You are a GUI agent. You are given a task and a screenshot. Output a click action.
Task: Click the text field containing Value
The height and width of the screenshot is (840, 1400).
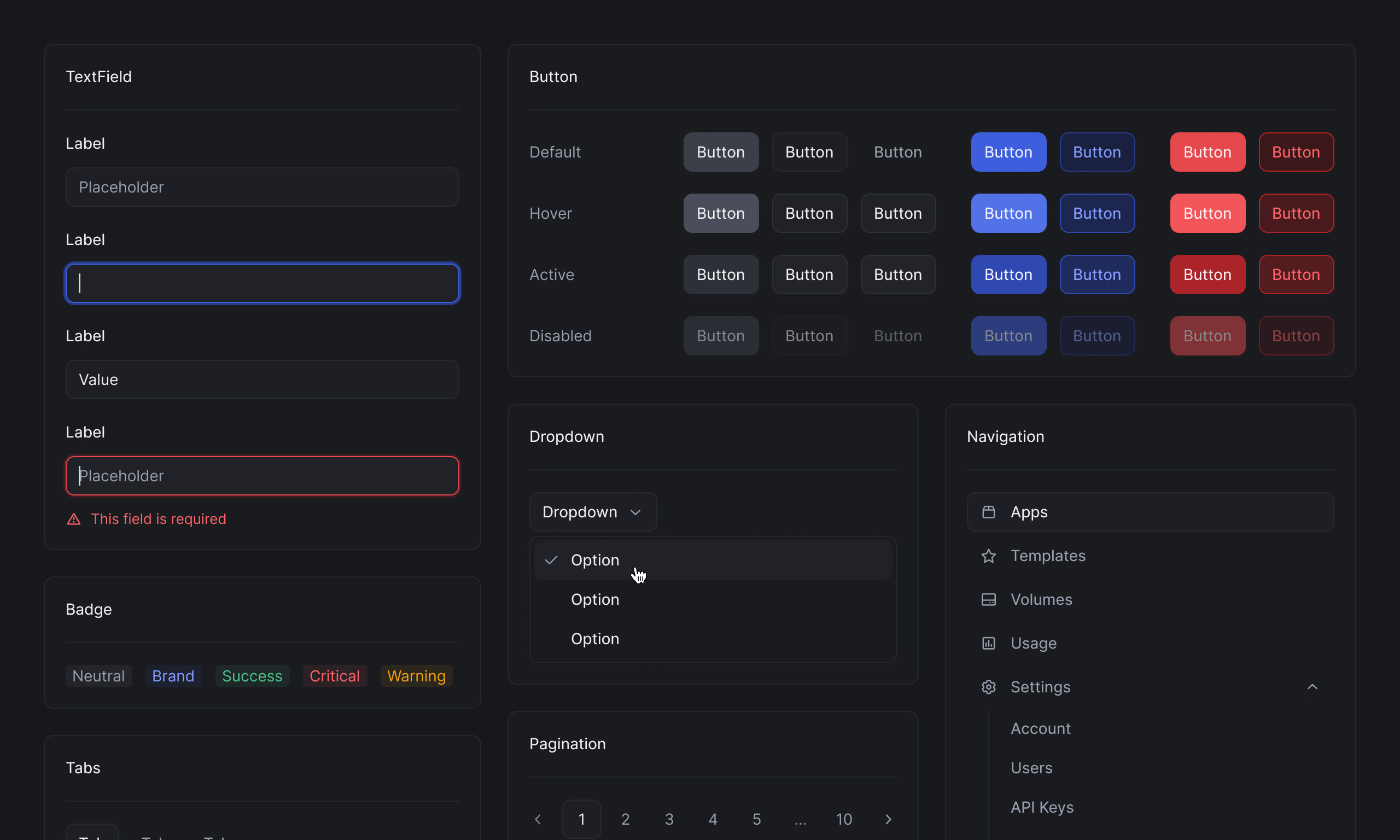tap(262, 379)
